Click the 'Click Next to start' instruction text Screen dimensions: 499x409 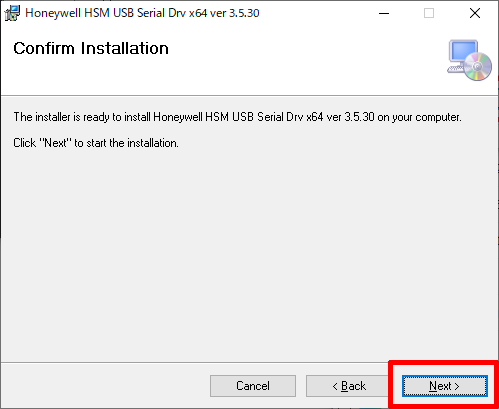point(96,143)
